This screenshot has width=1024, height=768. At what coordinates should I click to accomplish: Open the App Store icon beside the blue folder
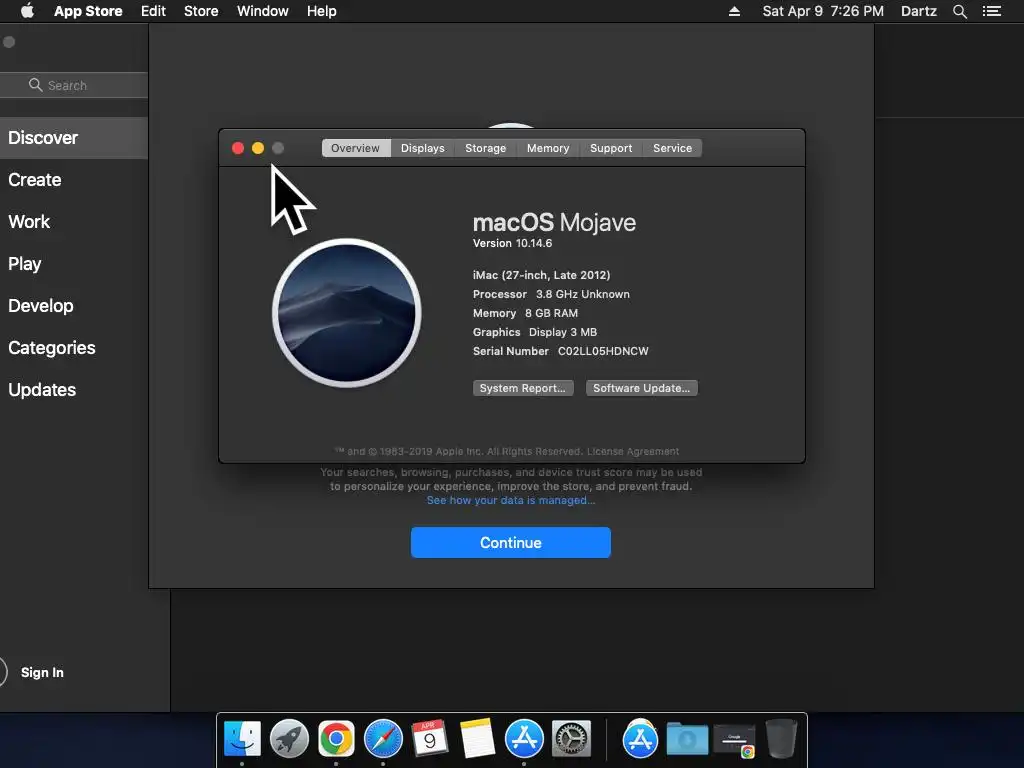640,739
